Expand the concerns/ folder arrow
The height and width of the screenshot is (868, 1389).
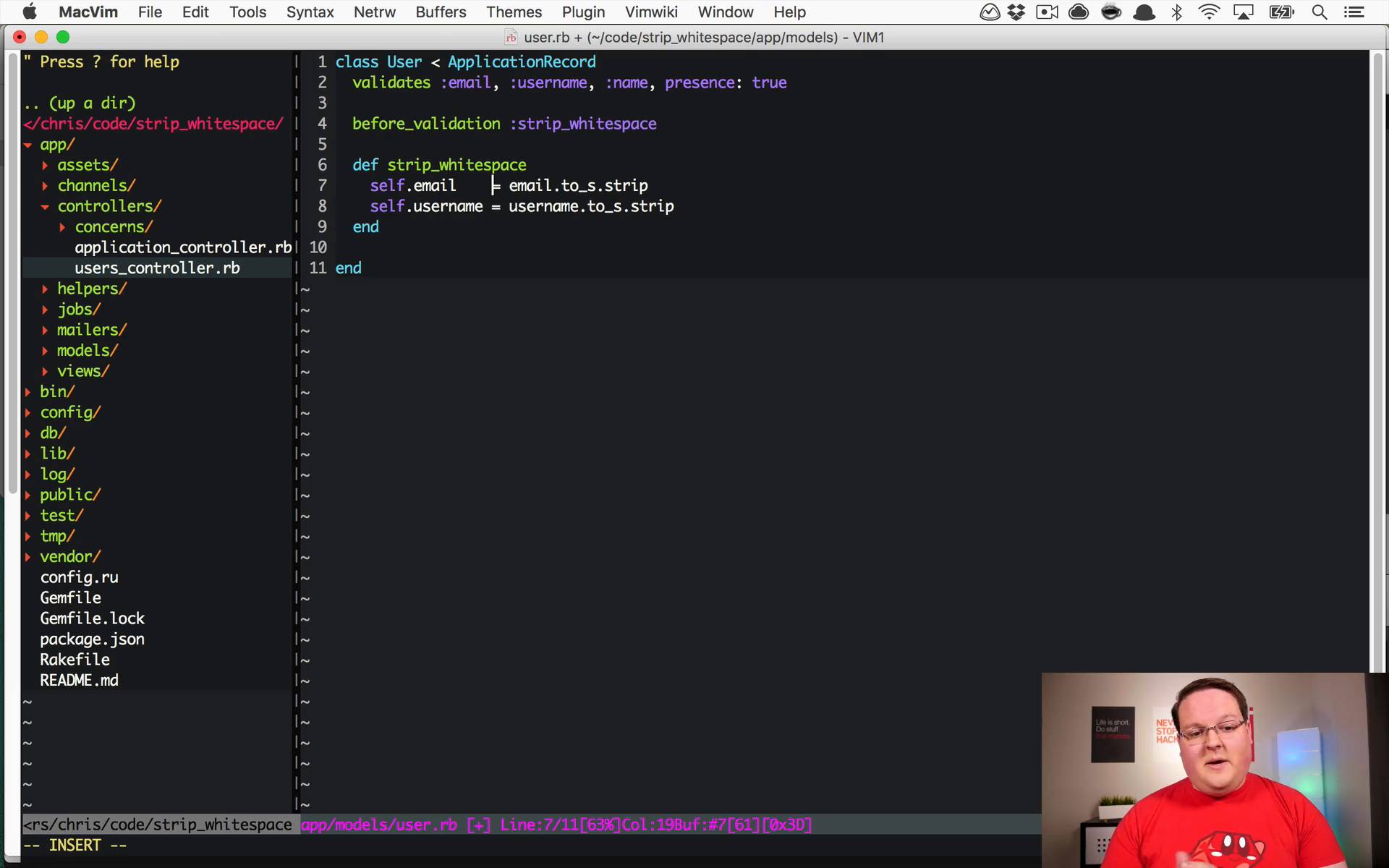(x=62, y=227)
